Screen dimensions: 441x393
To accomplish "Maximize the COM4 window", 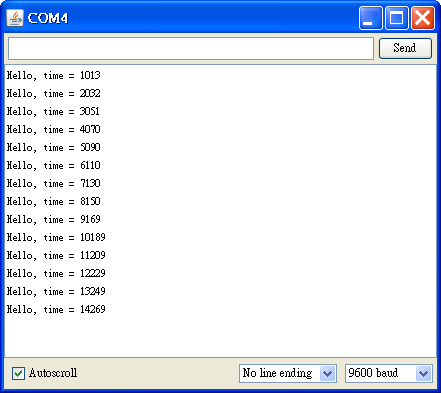I will [x=397, y=18].
